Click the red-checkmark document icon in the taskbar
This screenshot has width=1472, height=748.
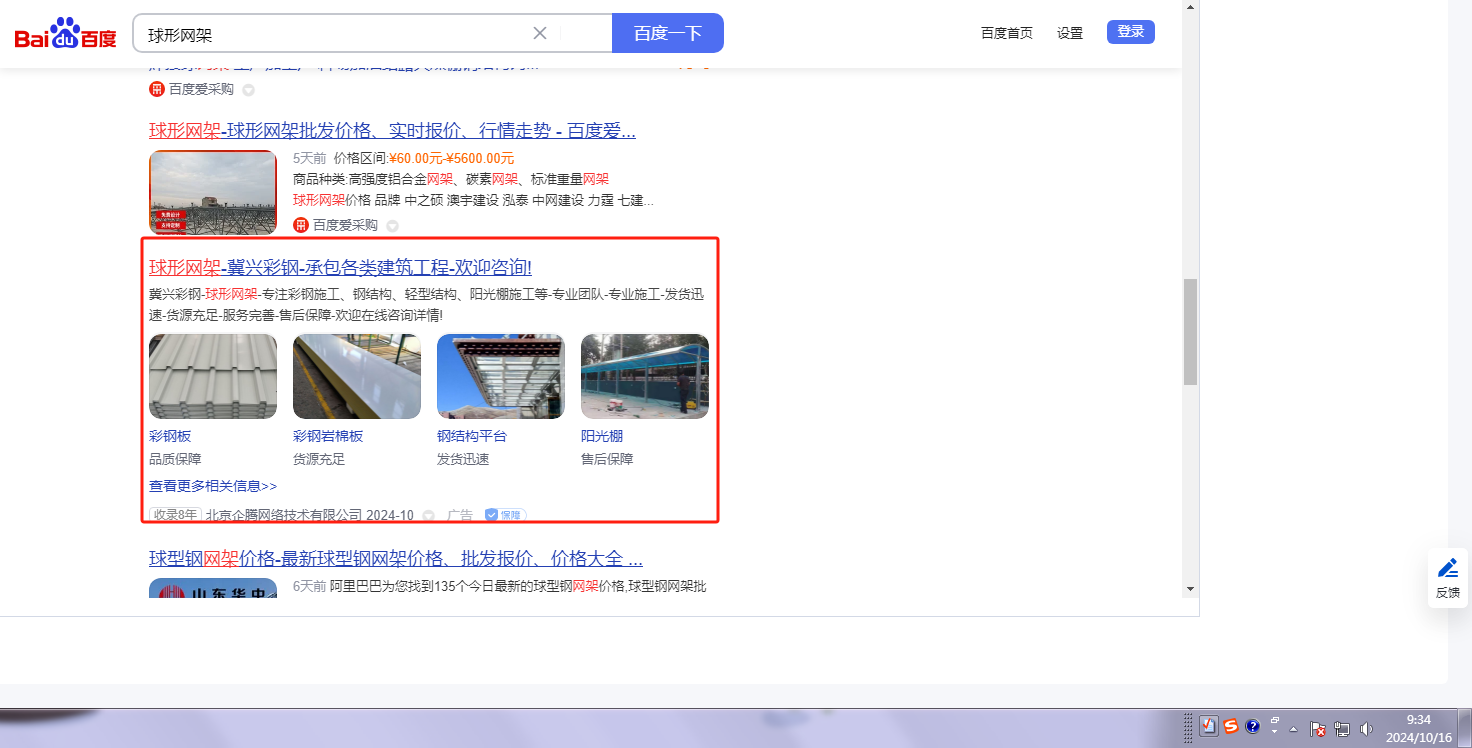tap(1209, 727)
